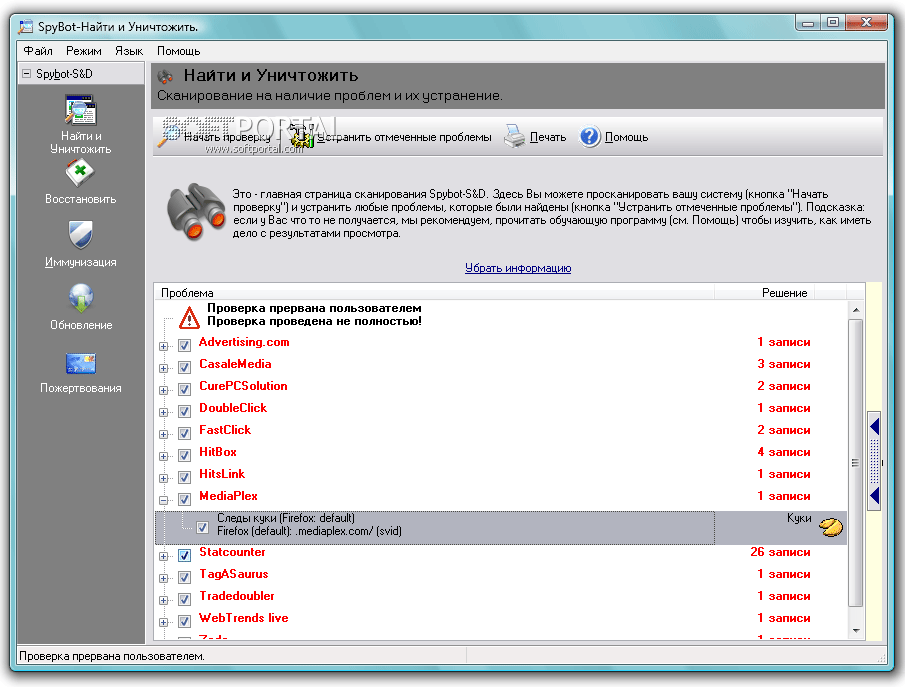Expand the TagASaurus tree node
This screenshot has width=905, height=687.
point(164,578)
